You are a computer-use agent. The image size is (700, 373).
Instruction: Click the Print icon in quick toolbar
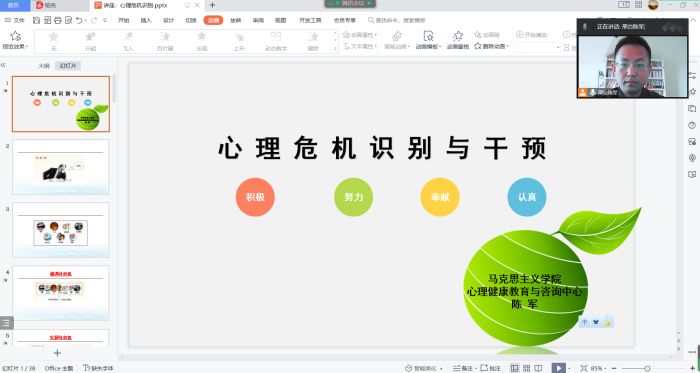[58, 20]
